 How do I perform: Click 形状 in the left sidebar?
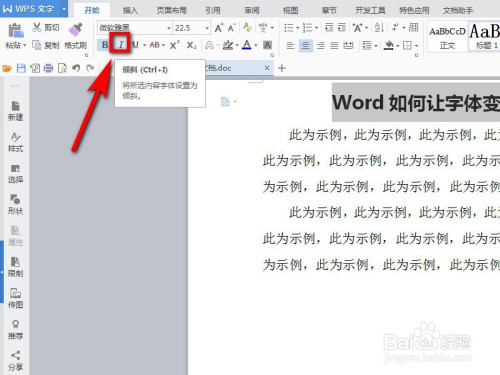[x=15, y=204]
